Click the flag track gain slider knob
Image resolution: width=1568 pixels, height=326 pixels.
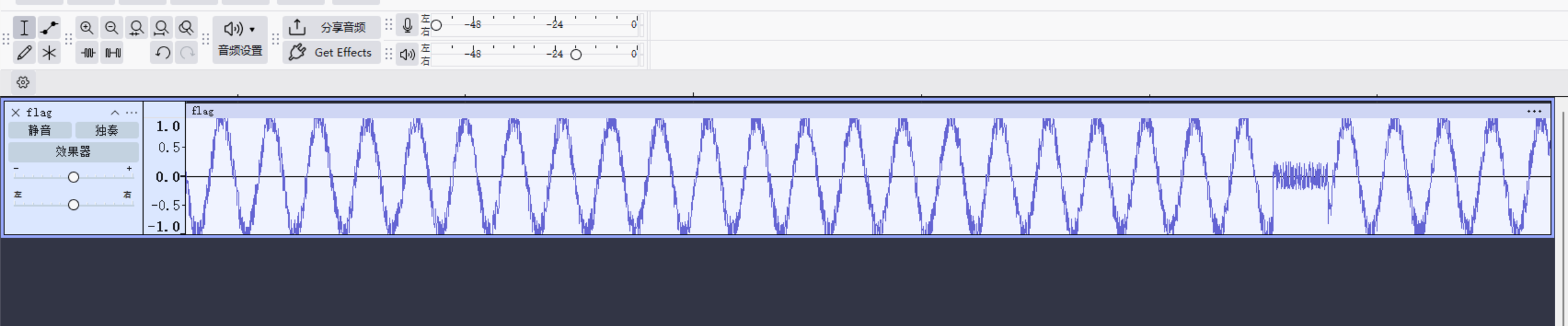pyautogui.click(x=74, y=177)
